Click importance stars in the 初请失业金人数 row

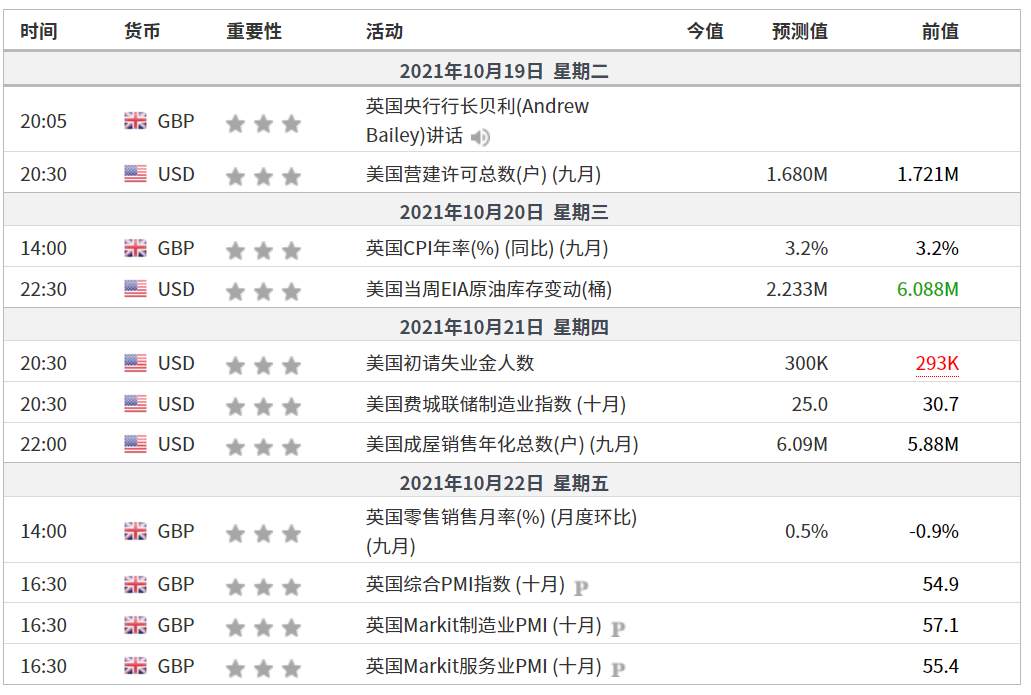pyautogui.click(x=263, y=366)
